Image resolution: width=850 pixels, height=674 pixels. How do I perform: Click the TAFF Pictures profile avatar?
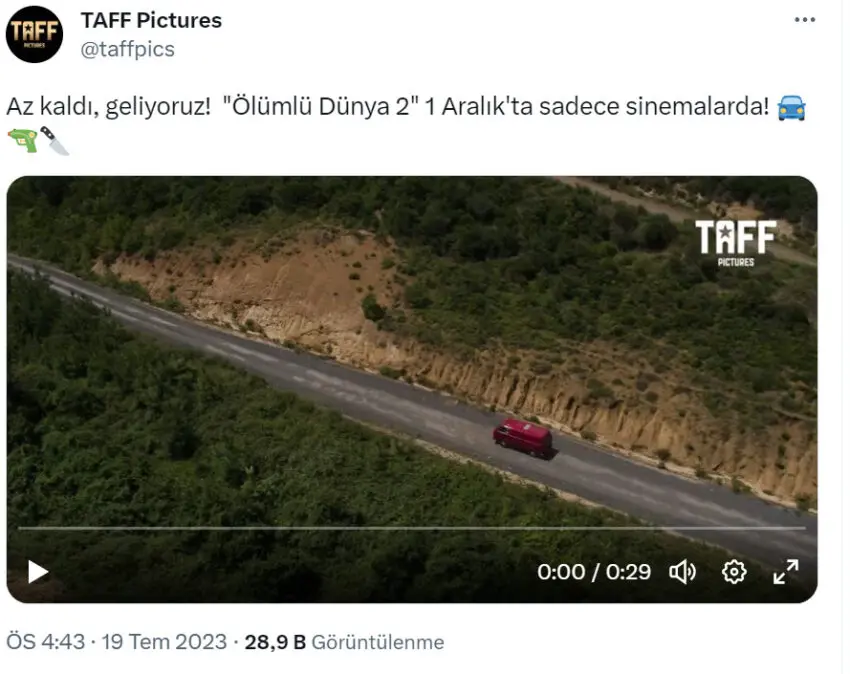[34, 34]
